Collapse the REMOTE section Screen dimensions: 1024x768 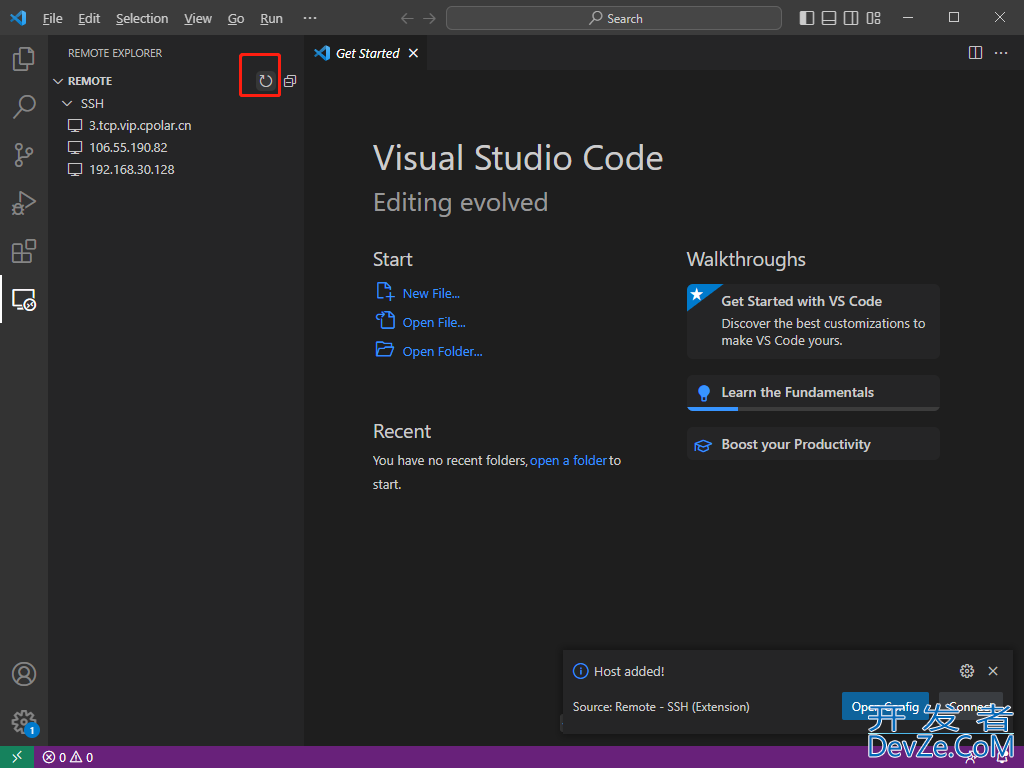point(58,81)
